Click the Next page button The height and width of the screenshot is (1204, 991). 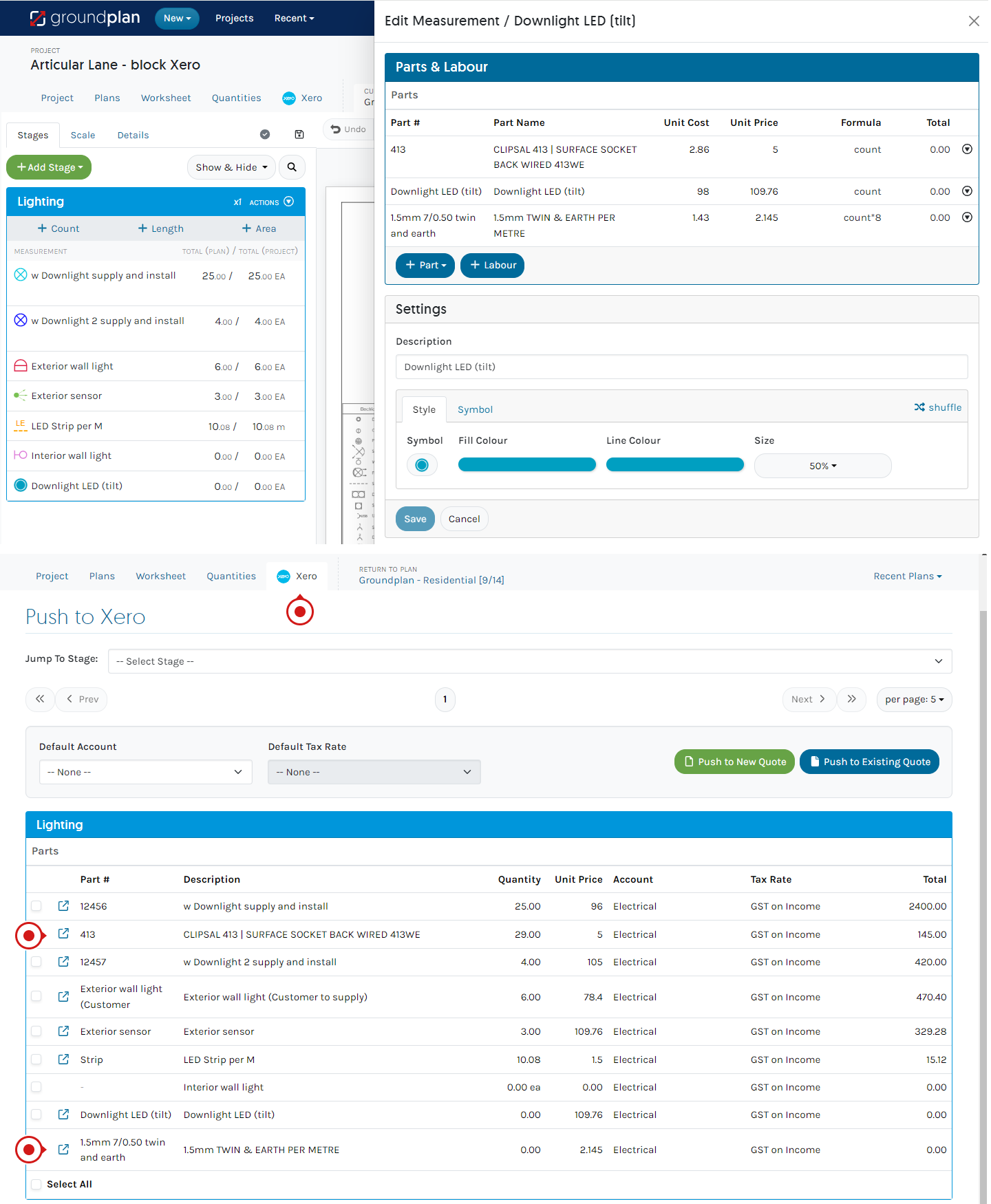809,699
